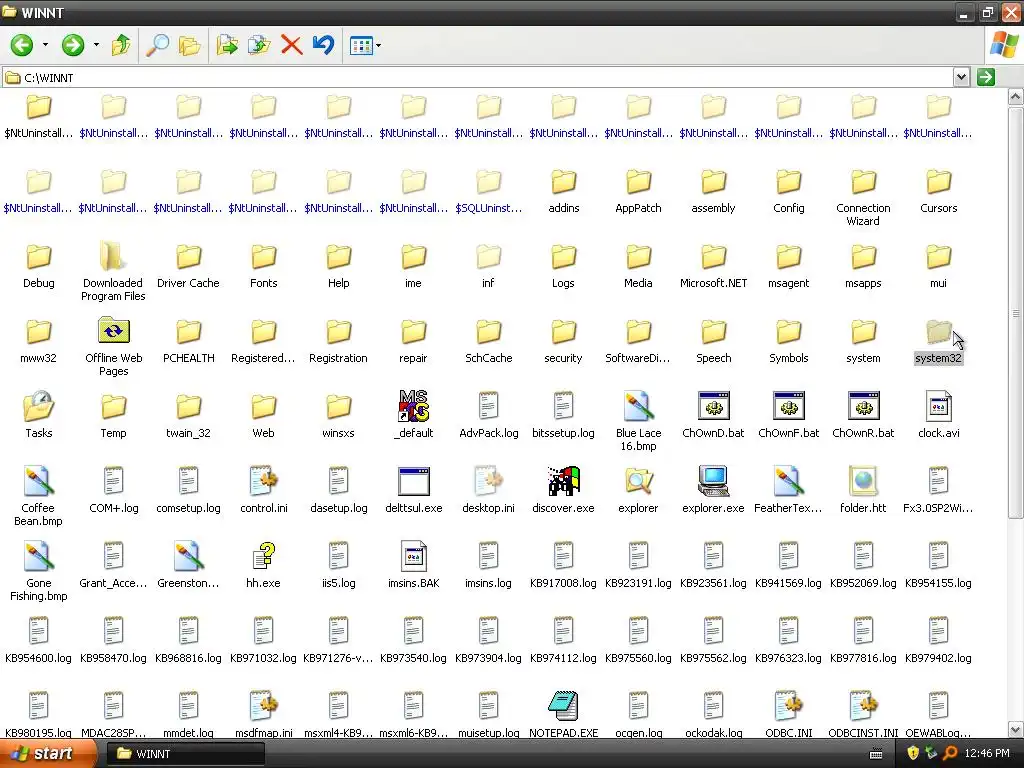
Task: Select the AdvPack.log file
Action: pos(488,415)
